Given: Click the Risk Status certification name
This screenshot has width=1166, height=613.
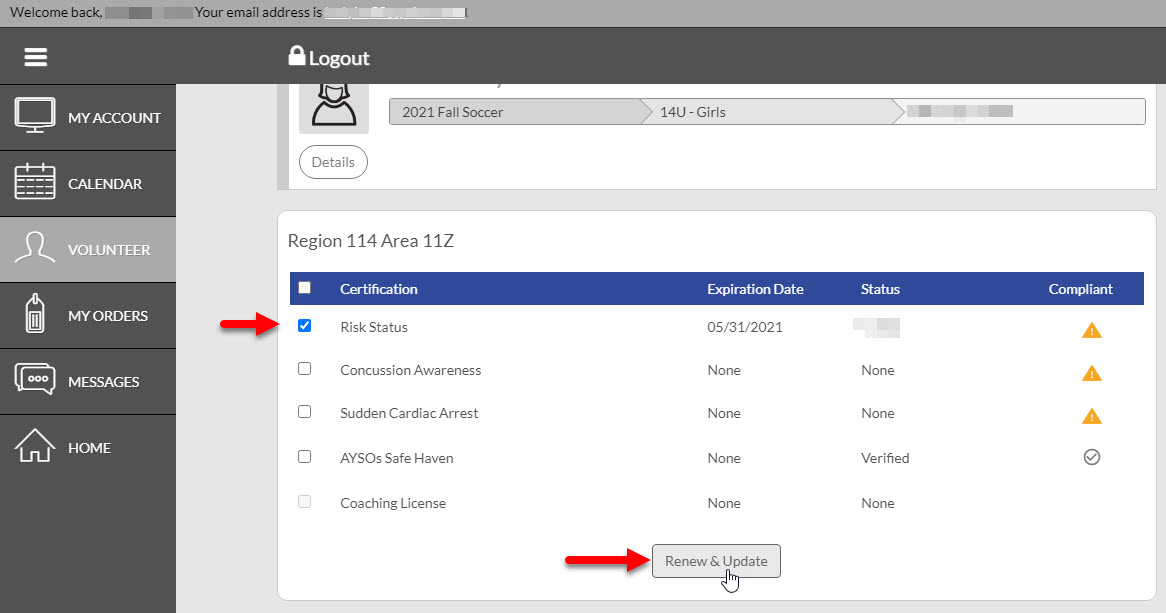Looking at the screenshot, I should (374, 327).
